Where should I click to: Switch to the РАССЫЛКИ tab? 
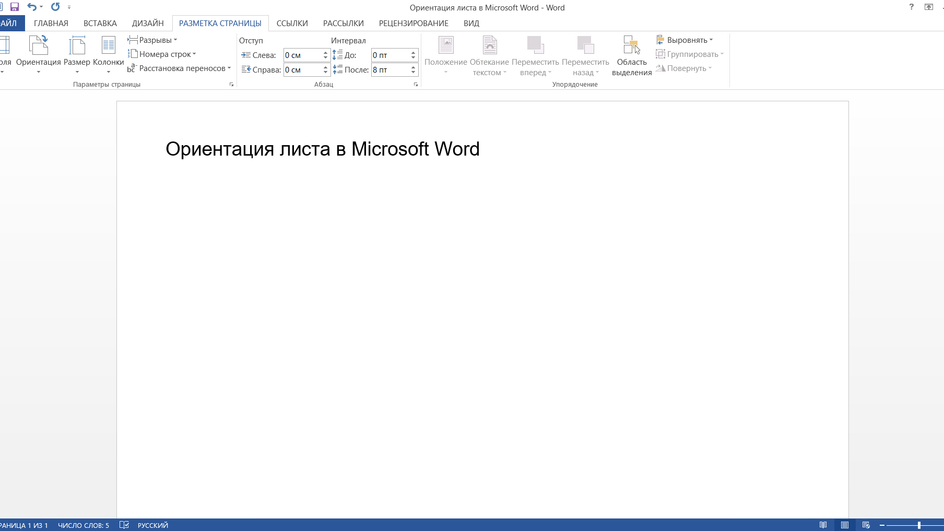[x=343, y=23]
